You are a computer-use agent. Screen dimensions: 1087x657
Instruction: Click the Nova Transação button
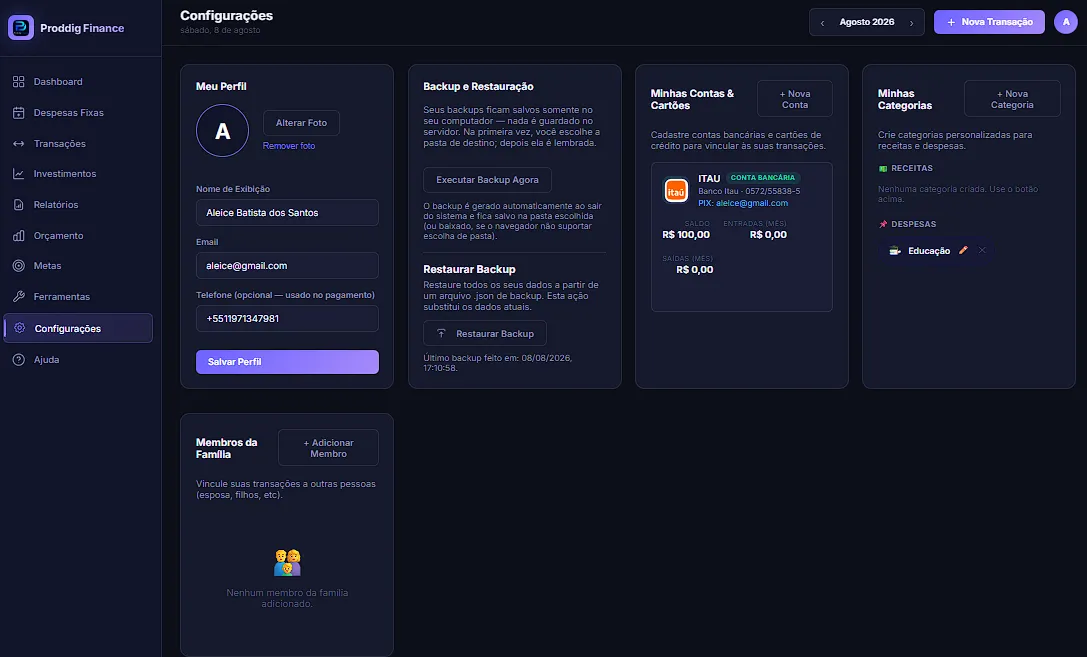click(x=989, y=22)
